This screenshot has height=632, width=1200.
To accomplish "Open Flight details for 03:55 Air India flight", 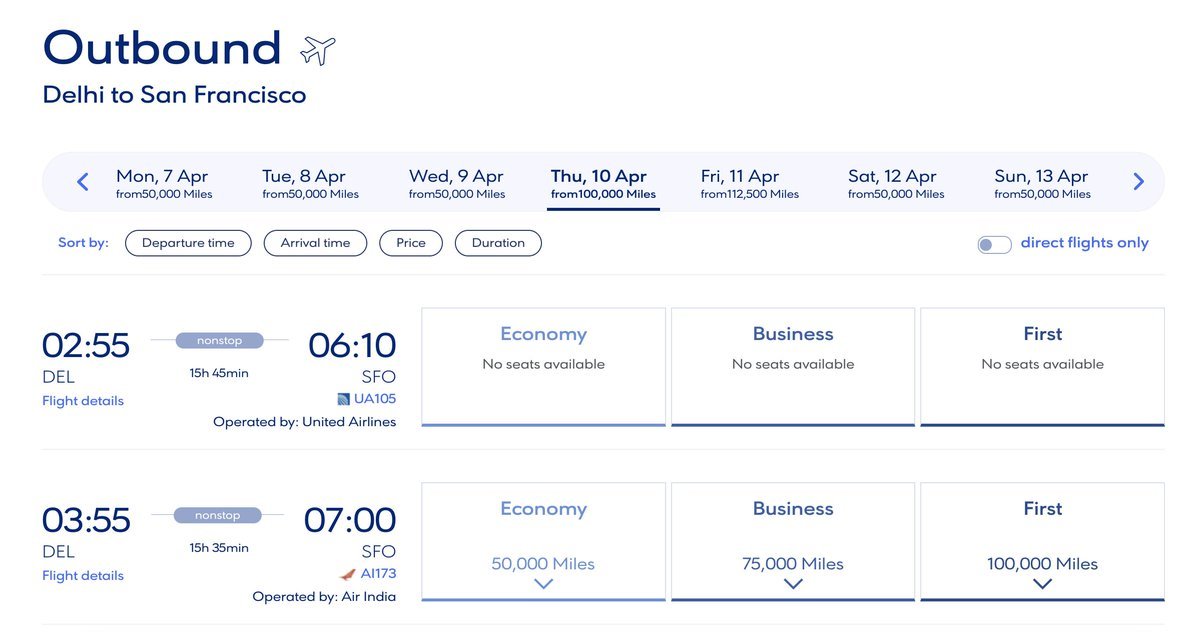I will point(83,576).
